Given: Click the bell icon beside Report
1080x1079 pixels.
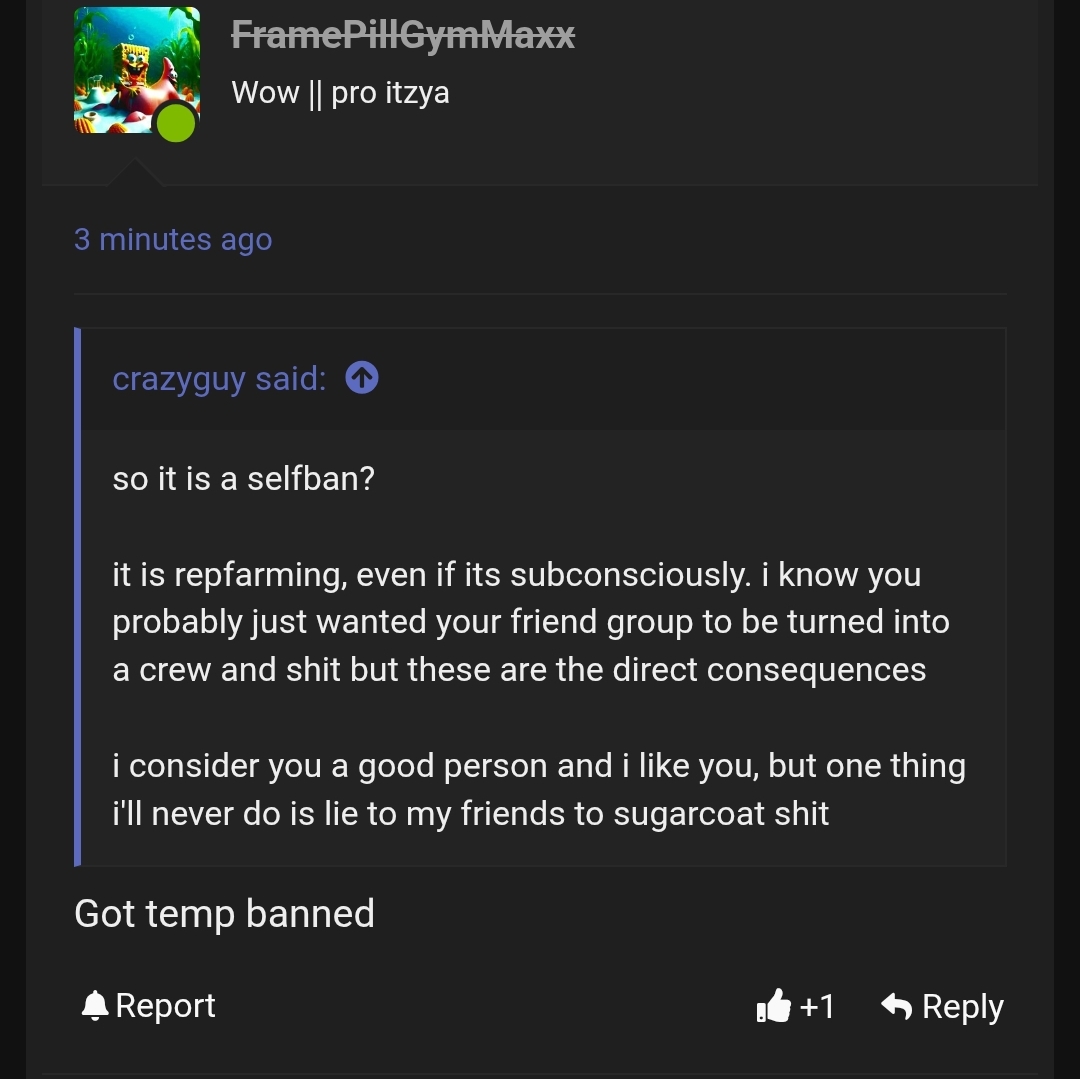Looking at the screenshot, I should click(94, 1005).
